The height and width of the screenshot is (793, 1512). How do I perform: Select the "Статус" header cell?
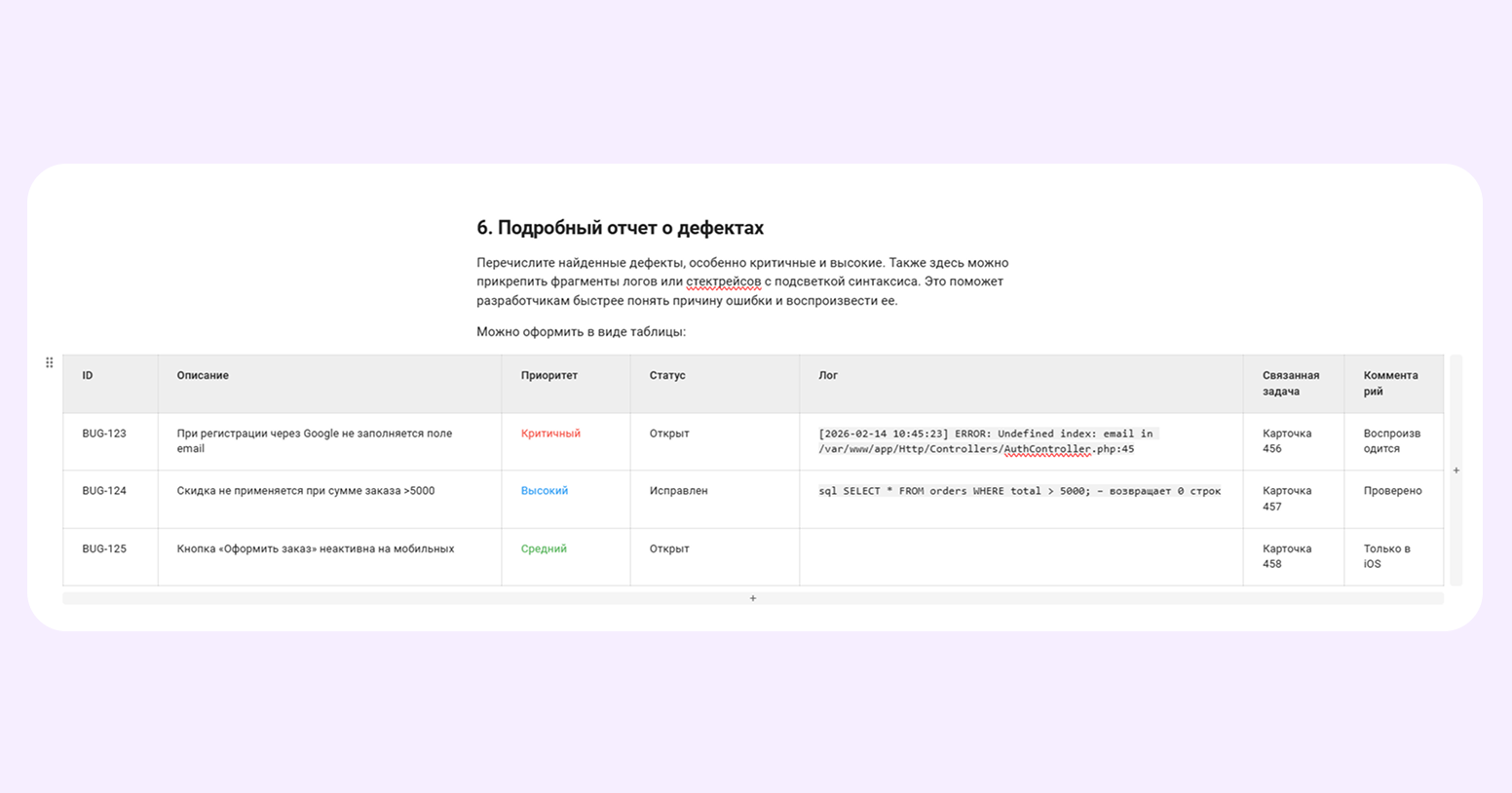pyautogui.click(x=667, y=376)
